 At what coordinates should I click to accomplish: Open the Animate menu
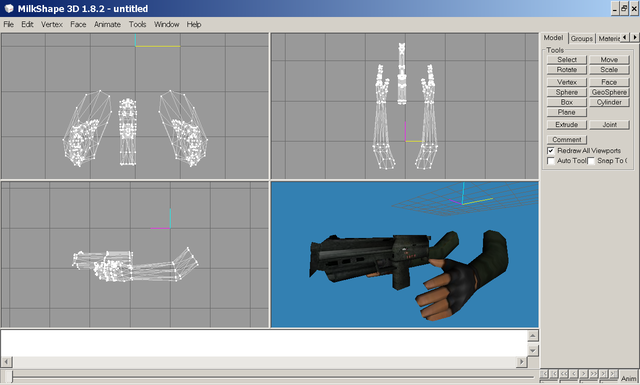coord(107,24)
